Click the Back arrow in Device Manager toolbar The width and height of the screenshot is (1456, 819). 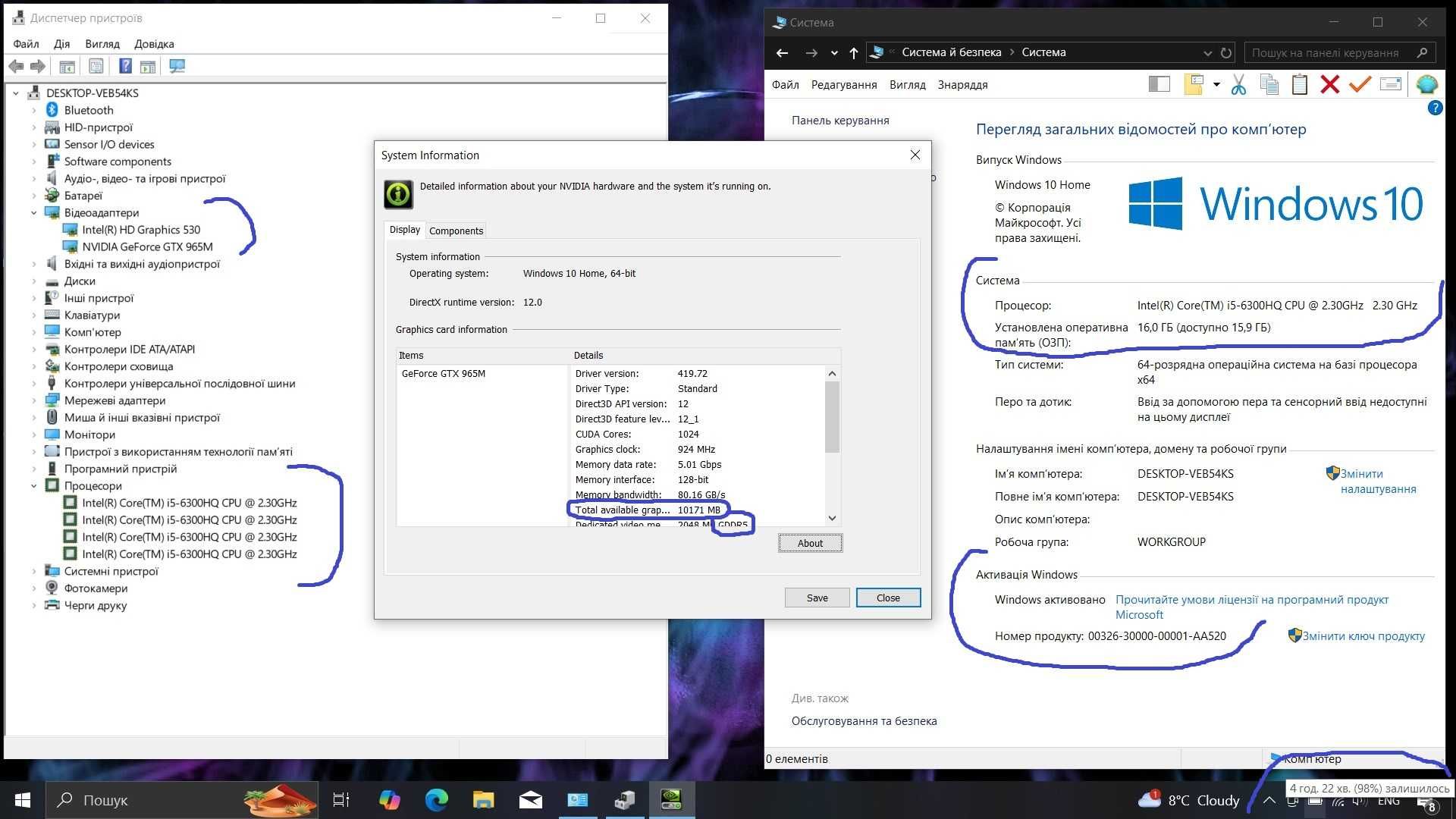coord(16,66)
